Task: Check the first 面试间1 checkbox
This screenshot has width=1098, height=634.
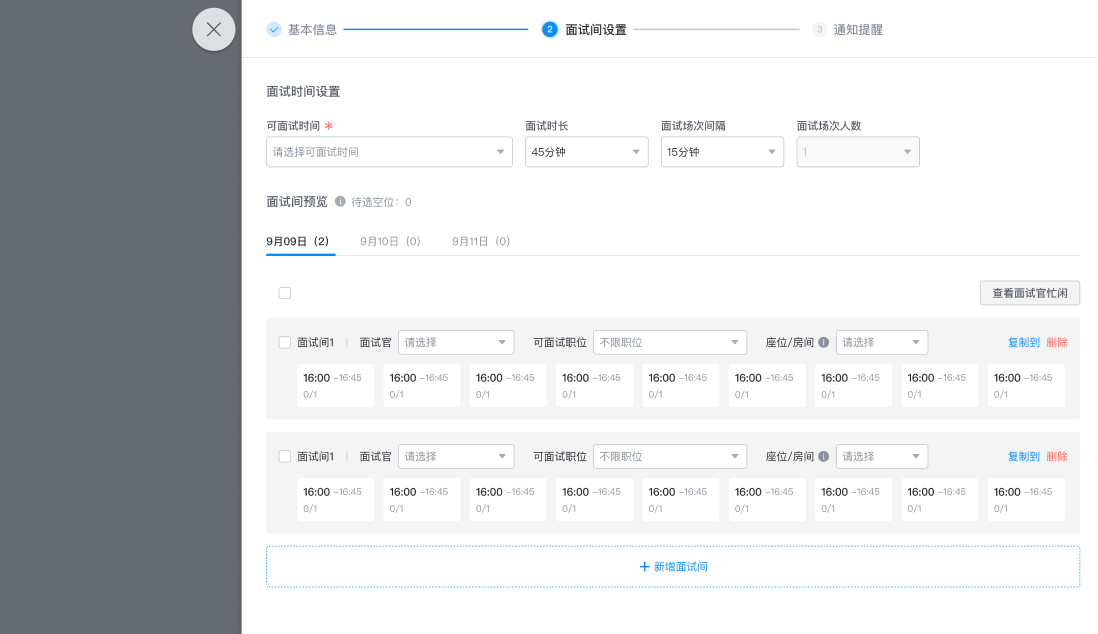Action: coord(285,342)
